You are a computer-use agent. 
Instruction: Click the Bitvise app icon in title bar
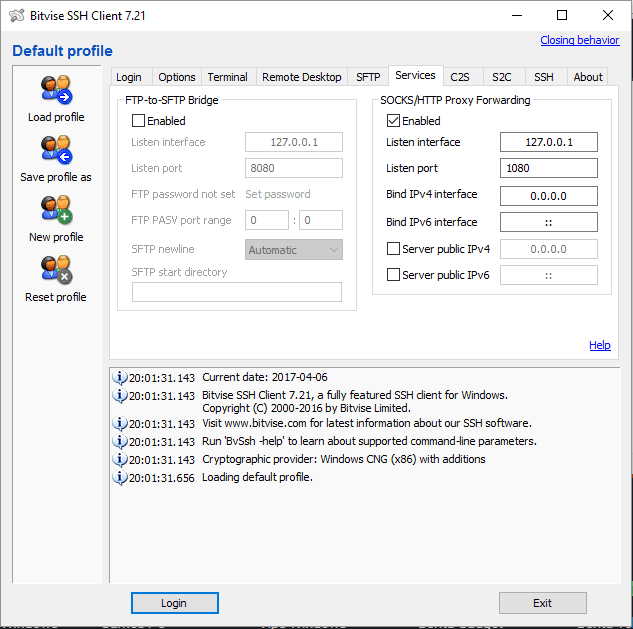17,16
